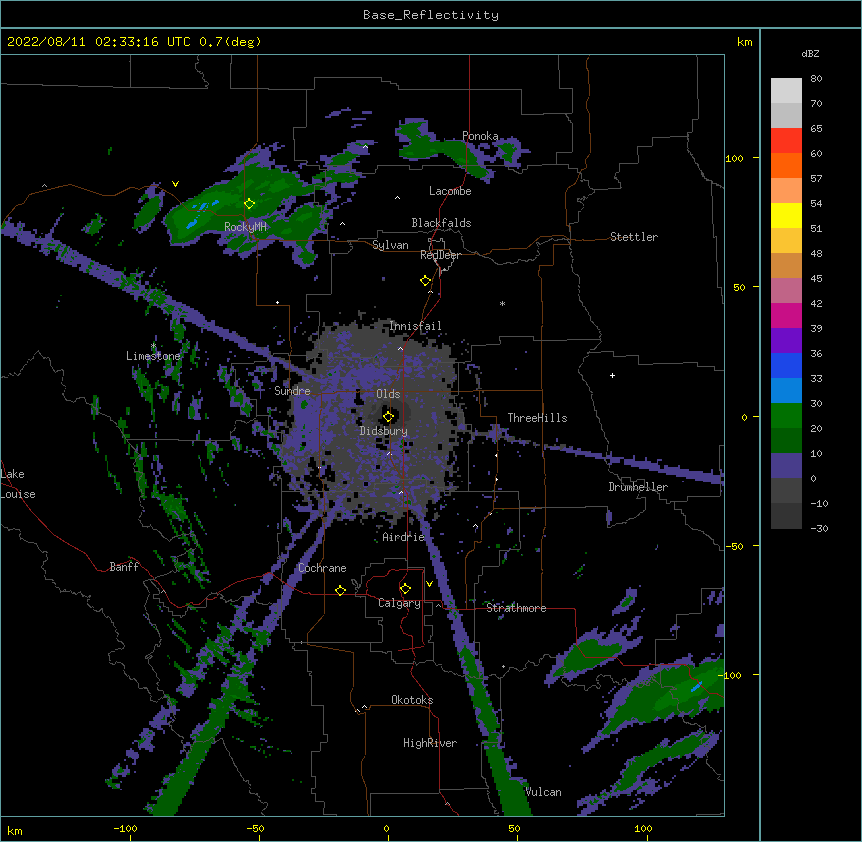
Task: Click the yellow 51-54 dBZ legend swatch
Action: coord(786,216)
